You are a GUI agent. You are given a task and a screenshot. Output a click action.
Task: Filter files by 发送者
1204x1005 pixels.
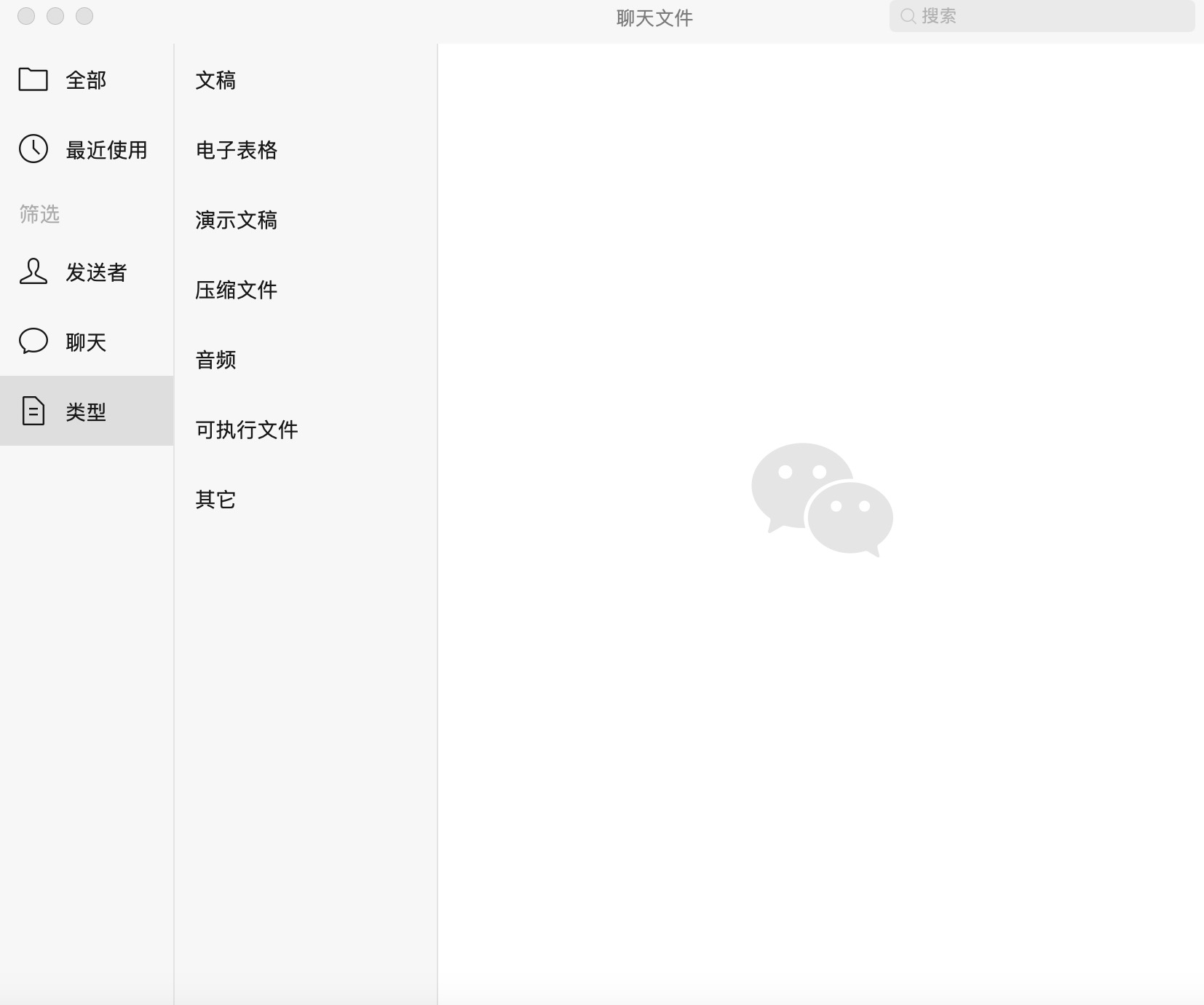click(x=87, y=272)
